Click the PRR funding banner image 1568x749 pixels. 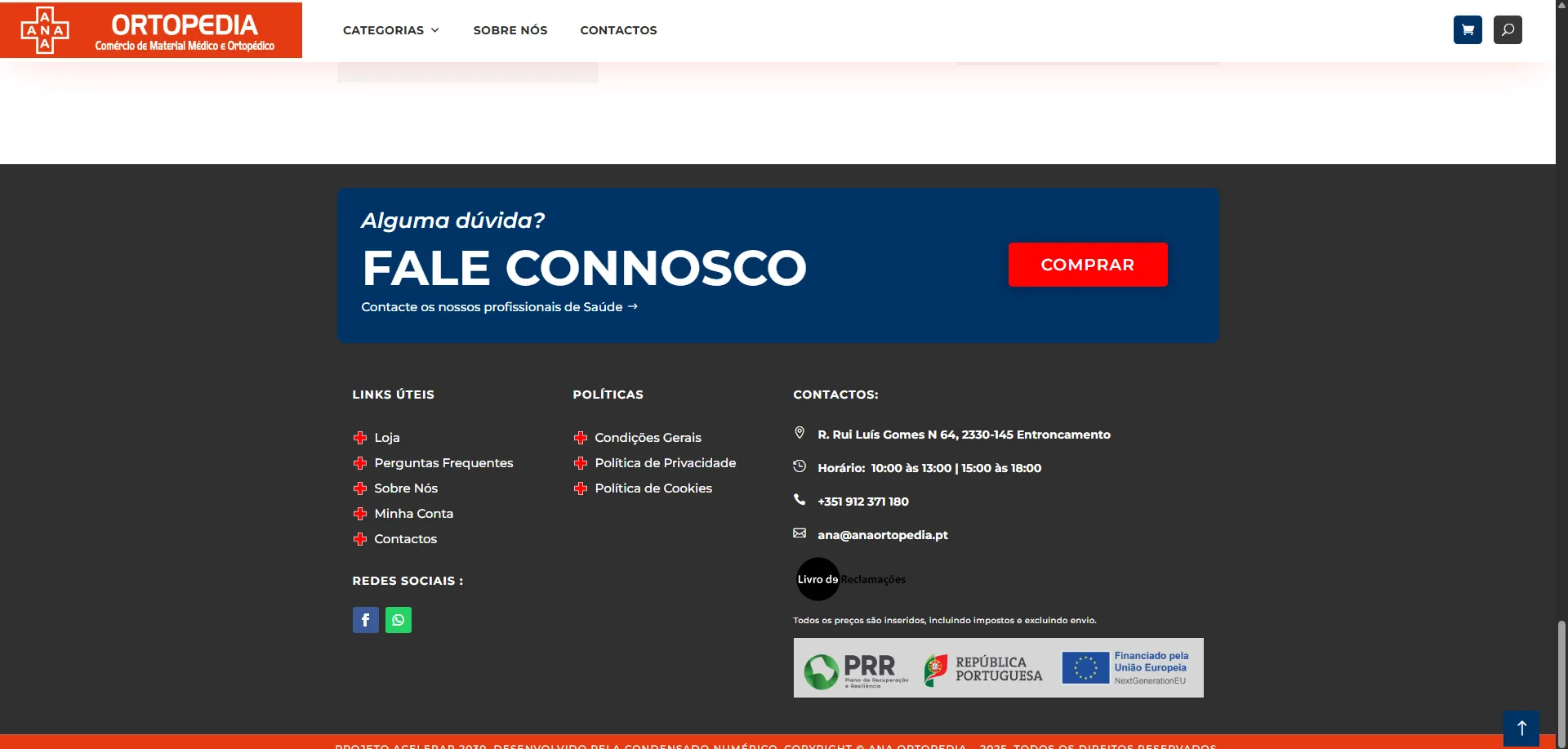click(998, 668)
